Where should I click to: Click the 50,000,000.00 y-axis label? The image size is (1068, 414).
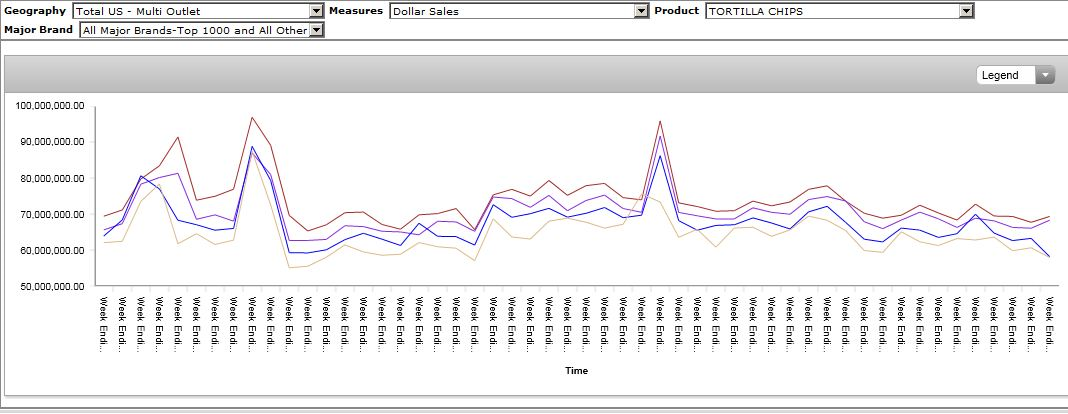click(51, 287)
